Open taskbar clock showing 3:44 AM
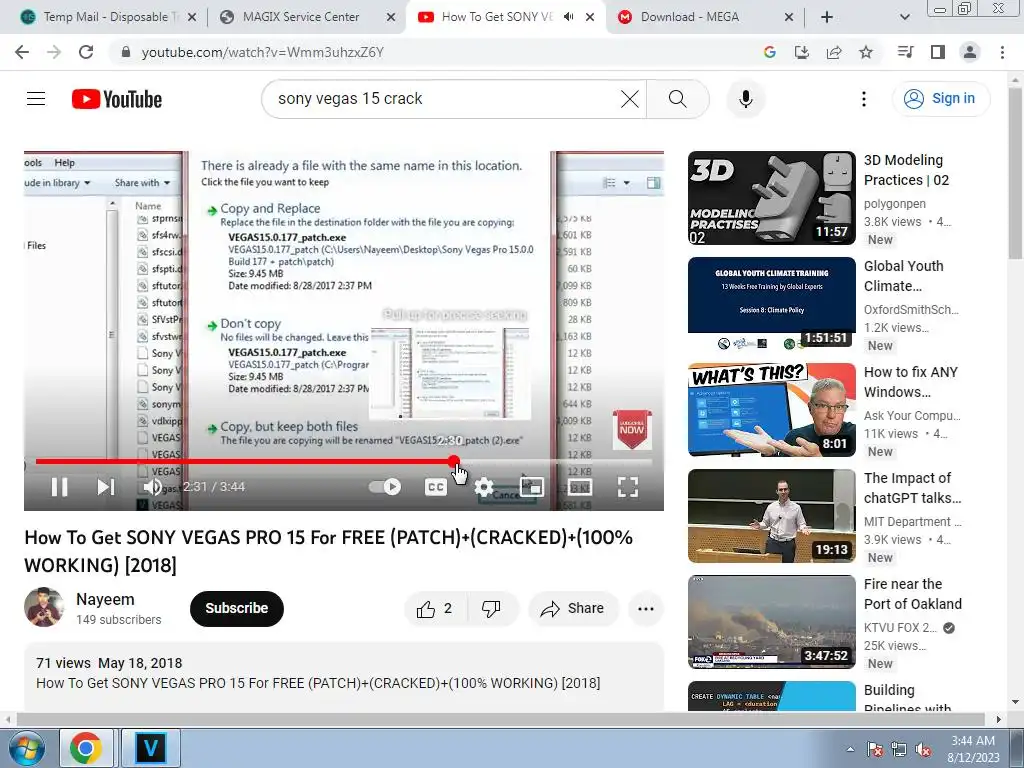 click(x=973, y=748)
